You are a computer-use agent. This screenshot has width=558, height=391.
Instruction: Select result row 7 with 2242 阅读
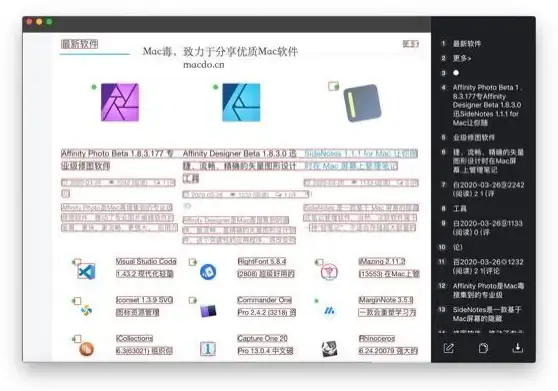[488, 189]
